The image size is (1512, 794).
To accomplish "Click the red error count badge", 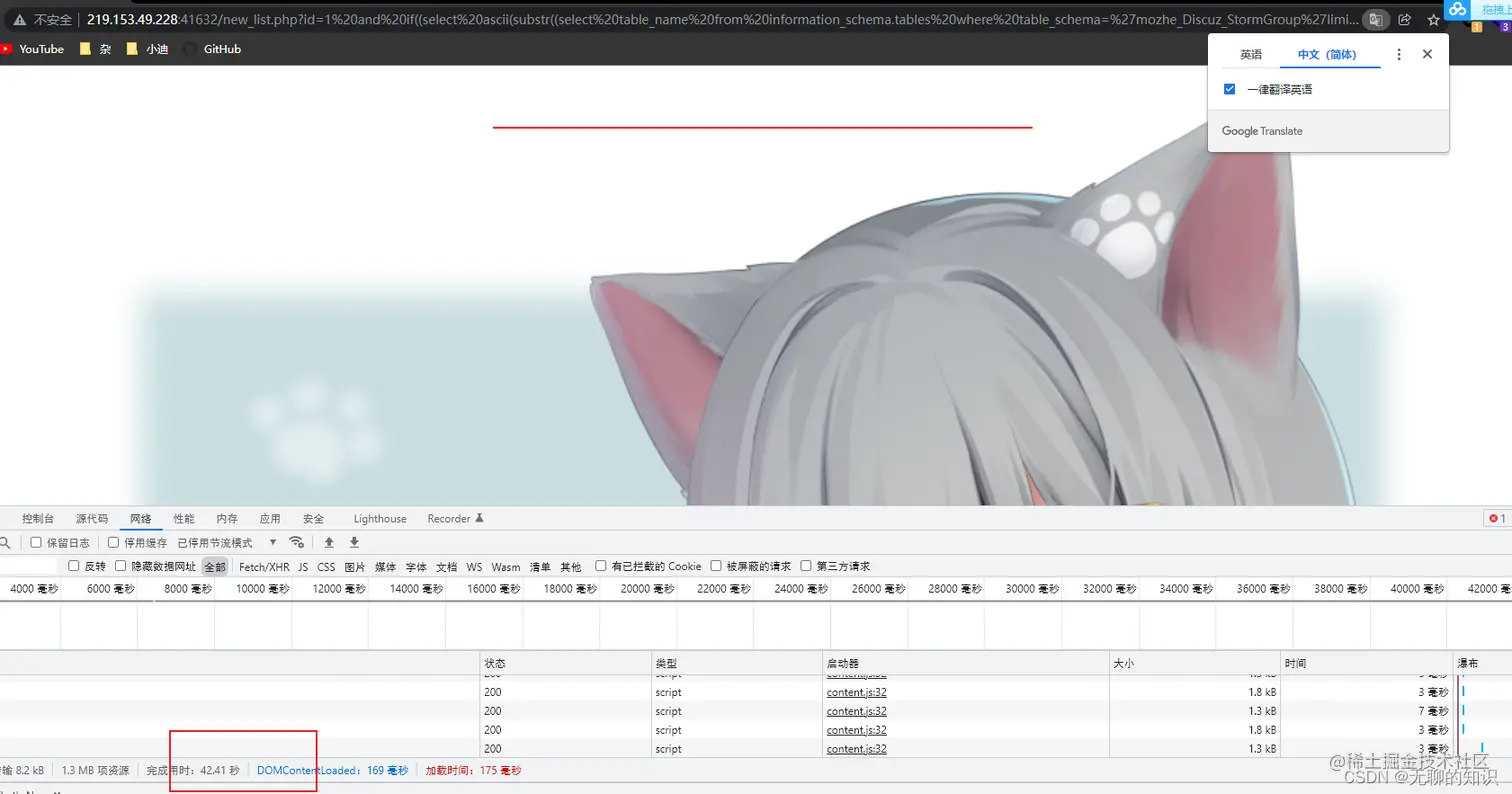I will pyautogui.click(x=1497, y=518).
